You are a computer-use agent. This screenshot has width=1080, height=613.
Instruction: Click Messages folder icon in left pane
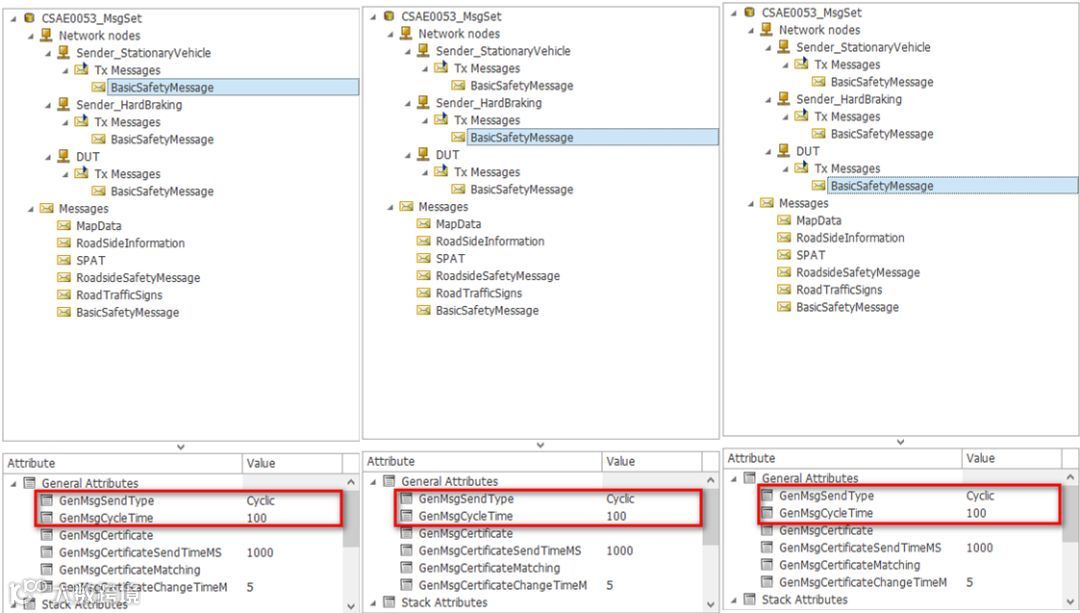[46, 208]
